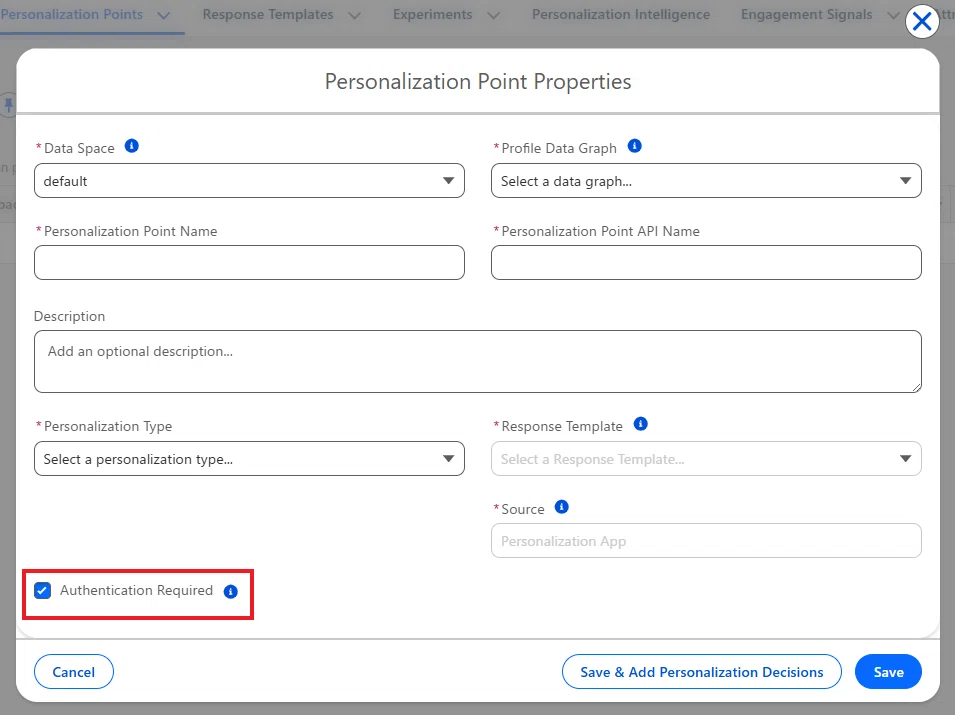Image resolution: width=955 pixels, height=715 pixels.
Task: Click the Cancel button
Action: click(x=74, y=672)
